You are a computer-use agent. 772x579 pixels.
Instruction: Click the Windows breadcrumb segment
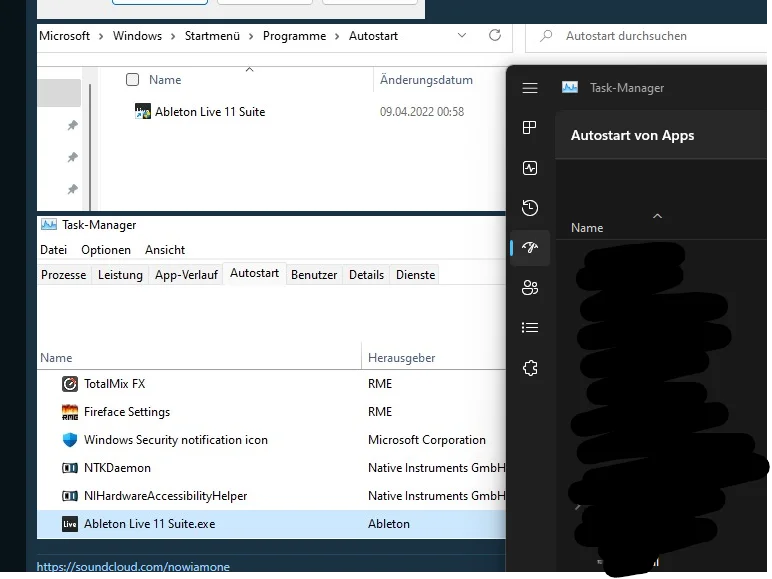(137, 36)
